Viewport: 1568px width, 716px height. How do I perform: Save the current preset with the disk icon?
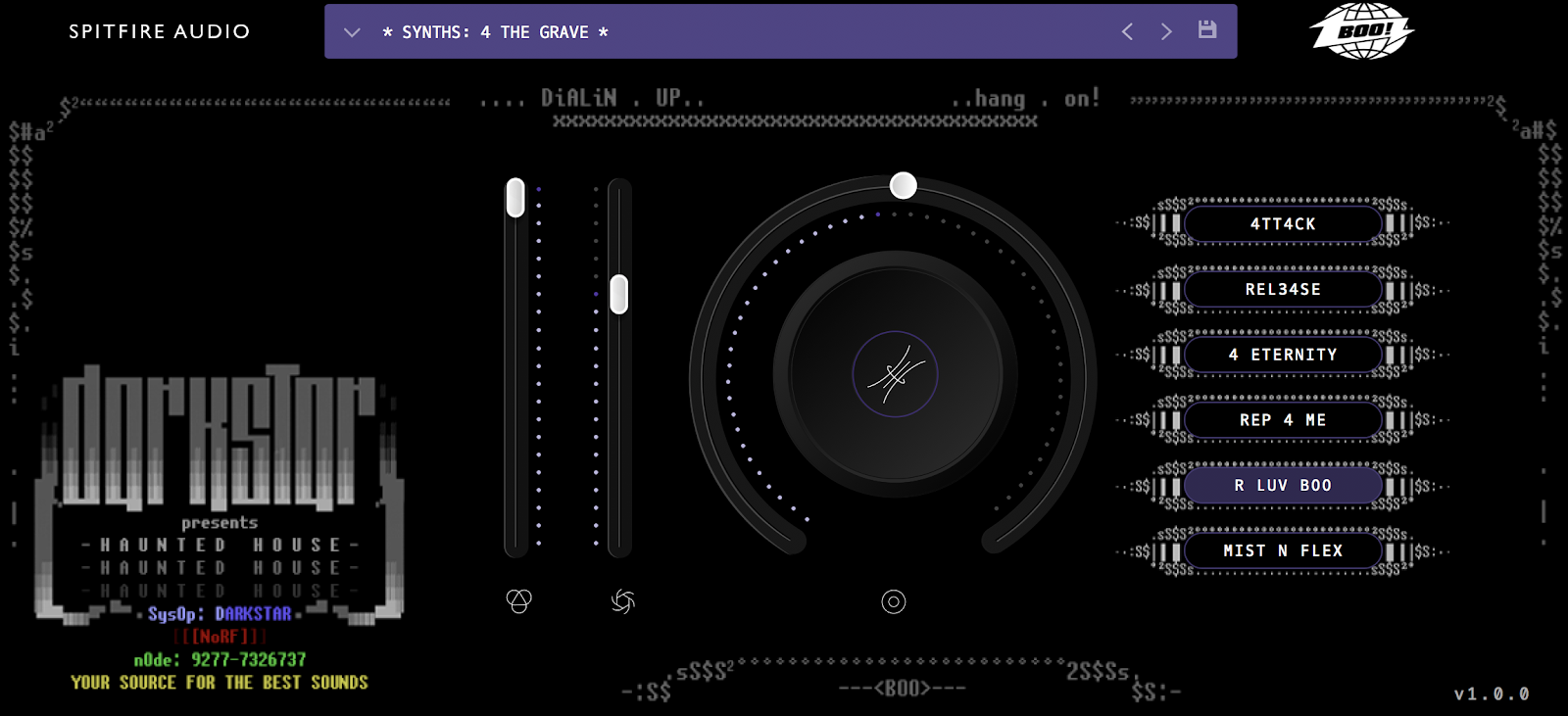tap(1207, 30)
